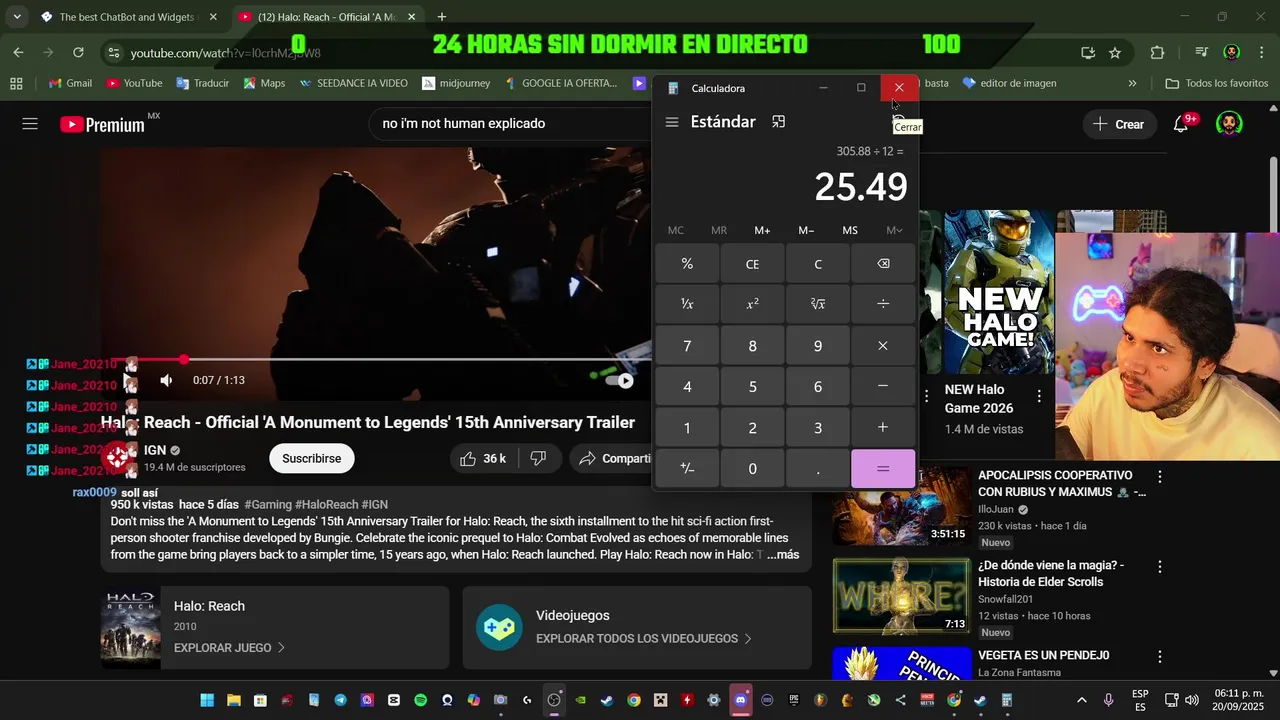Open the YouTube account avatar menu
This screenshot has height=720, width=1280.
(x=1229, y=124)
